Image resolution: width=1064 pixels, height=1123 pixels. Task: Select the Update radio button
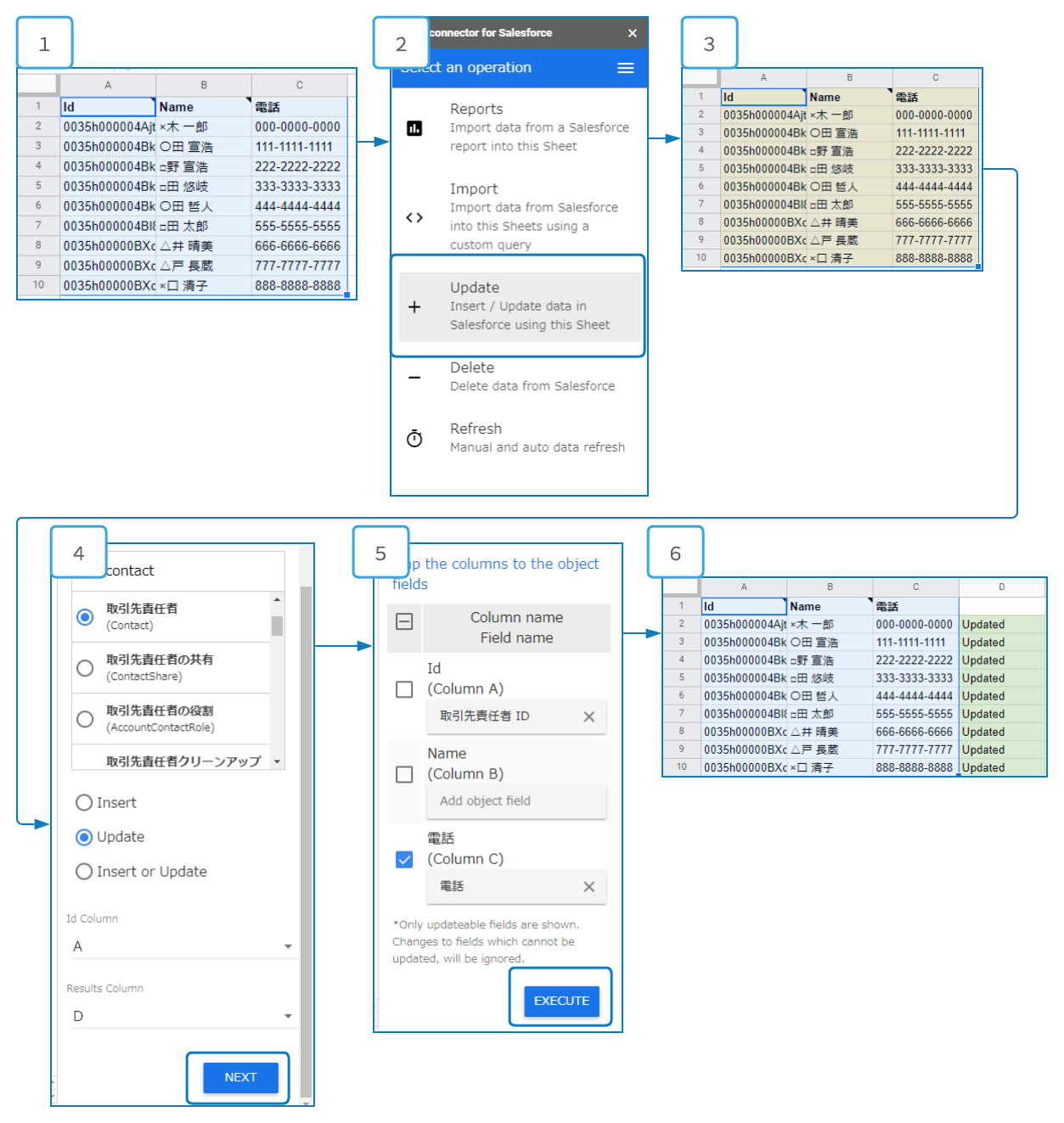click(84, 838)
